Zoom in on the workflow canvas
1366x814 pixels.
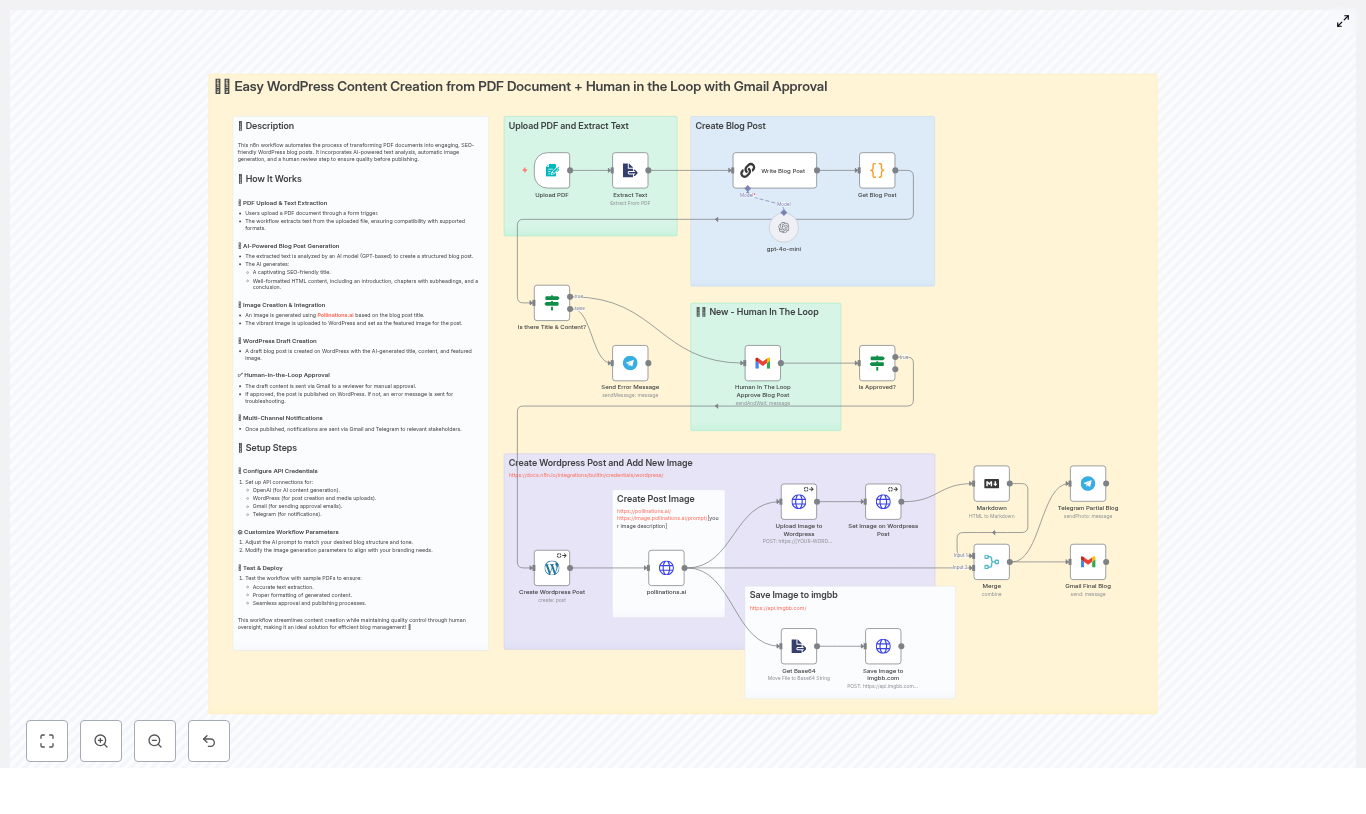[x=101, y=741]
